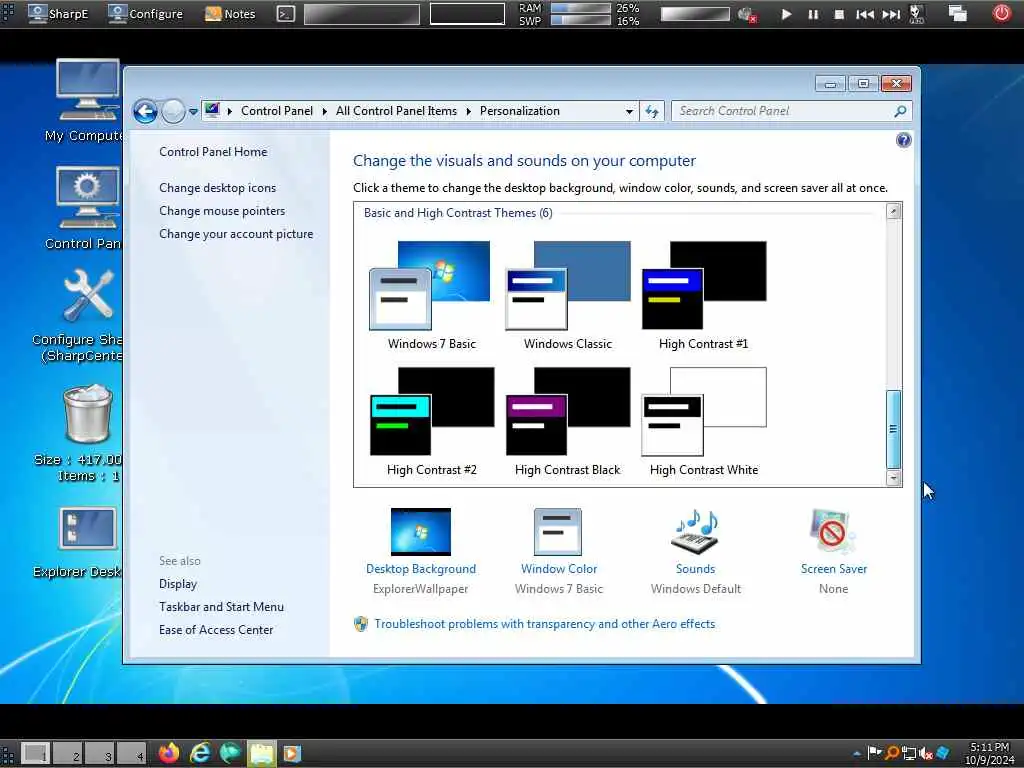Switch to virtual desktop 2

pos(68,754)
